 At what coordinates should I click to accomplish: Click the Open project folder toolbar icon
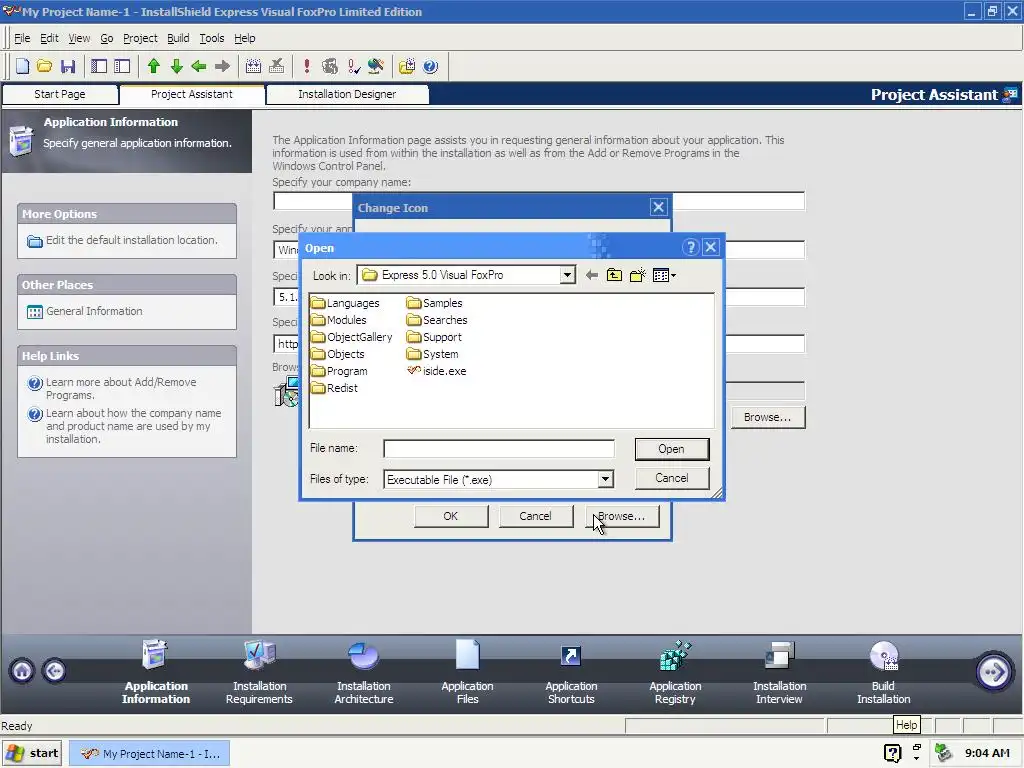pos(44,66)
